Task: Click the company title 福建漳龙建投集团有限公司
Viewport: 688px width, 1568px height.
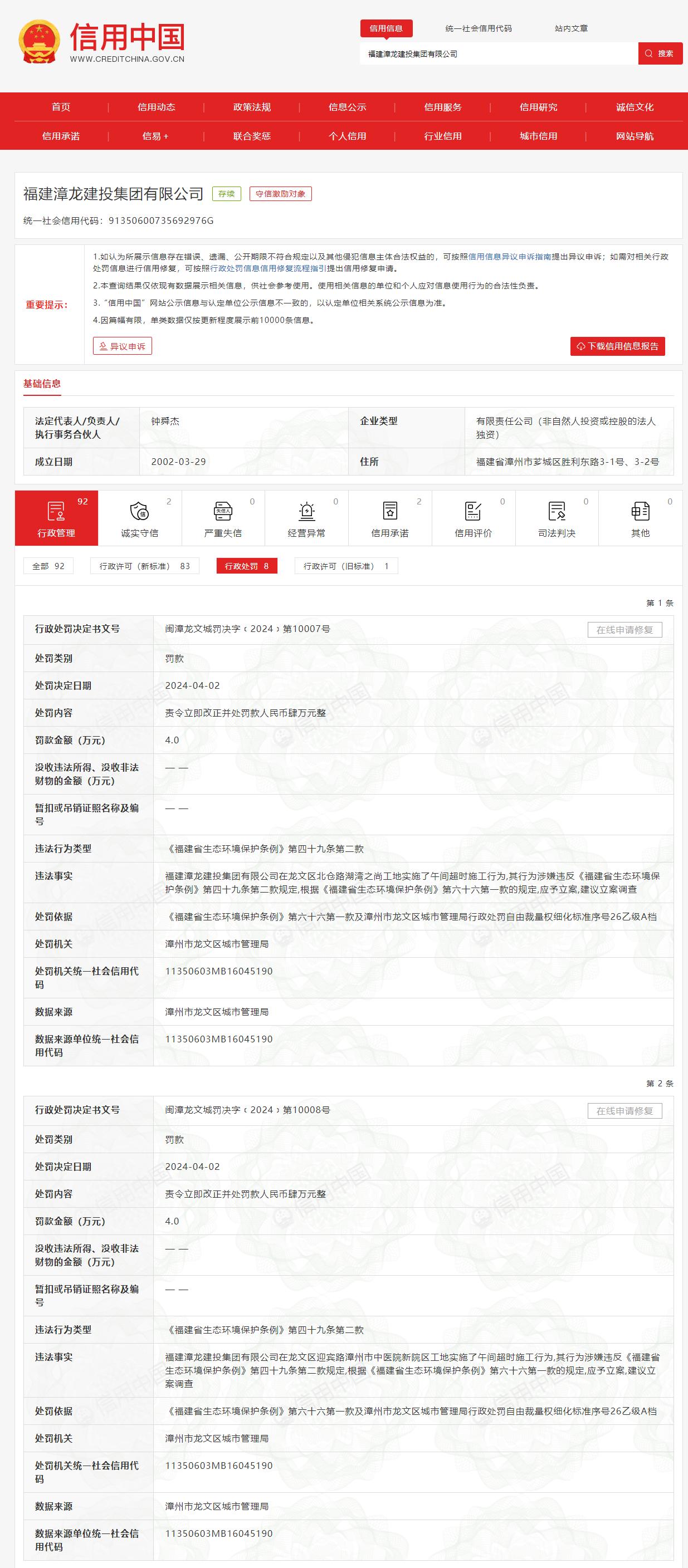Action: 113,194
